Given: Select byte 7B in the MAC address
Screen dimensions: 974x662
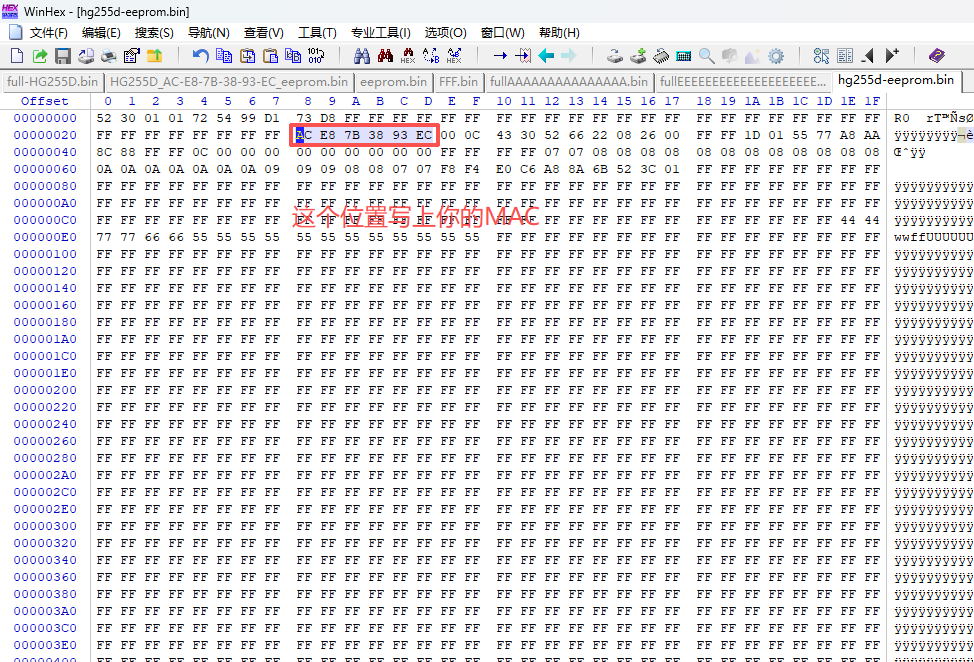Looking at the screenshot, I should tap(352, 135).
